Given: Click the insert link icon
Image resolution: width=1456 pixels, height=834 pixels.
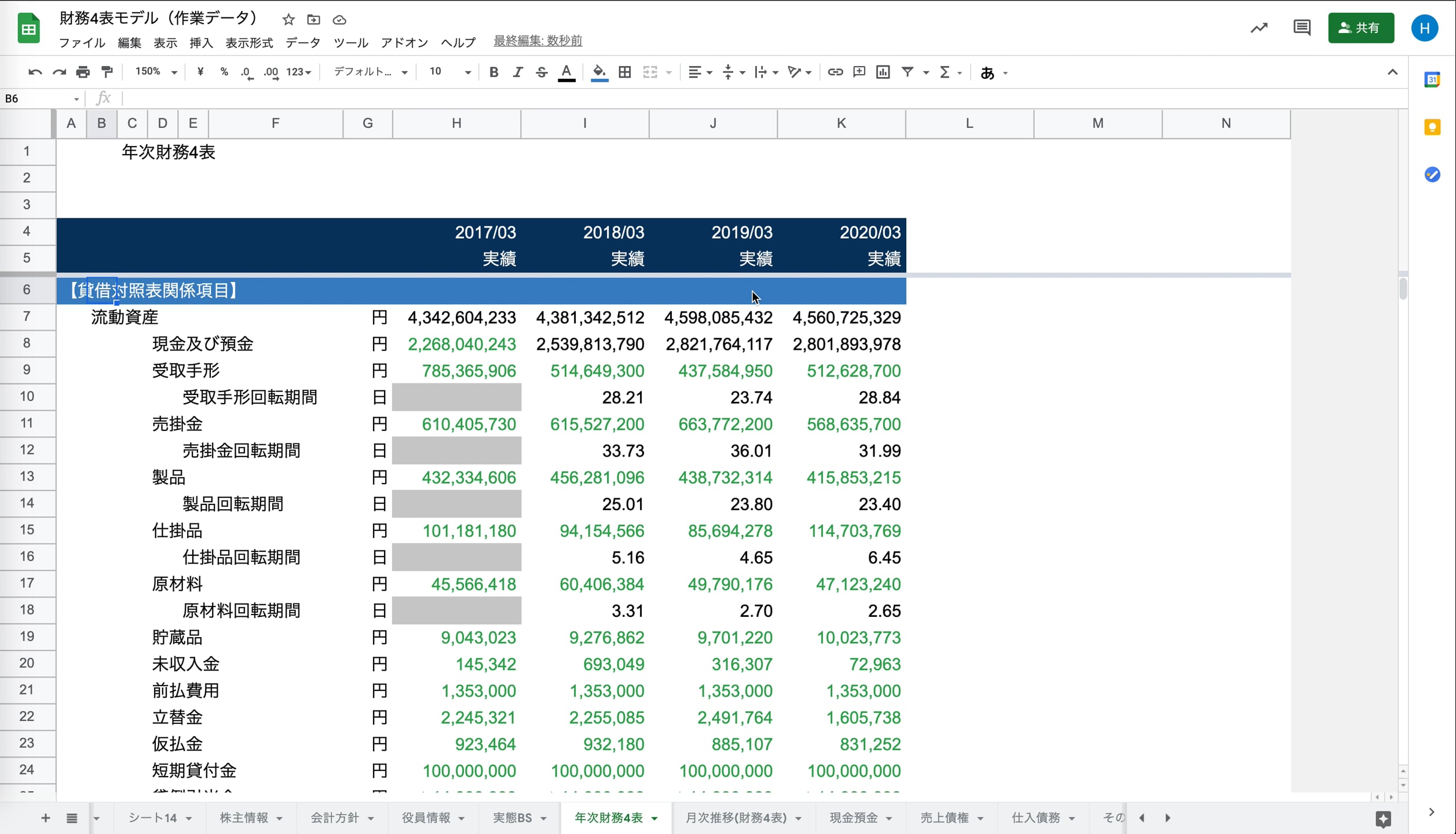Looking at the screenshot, I should [835, 72].
